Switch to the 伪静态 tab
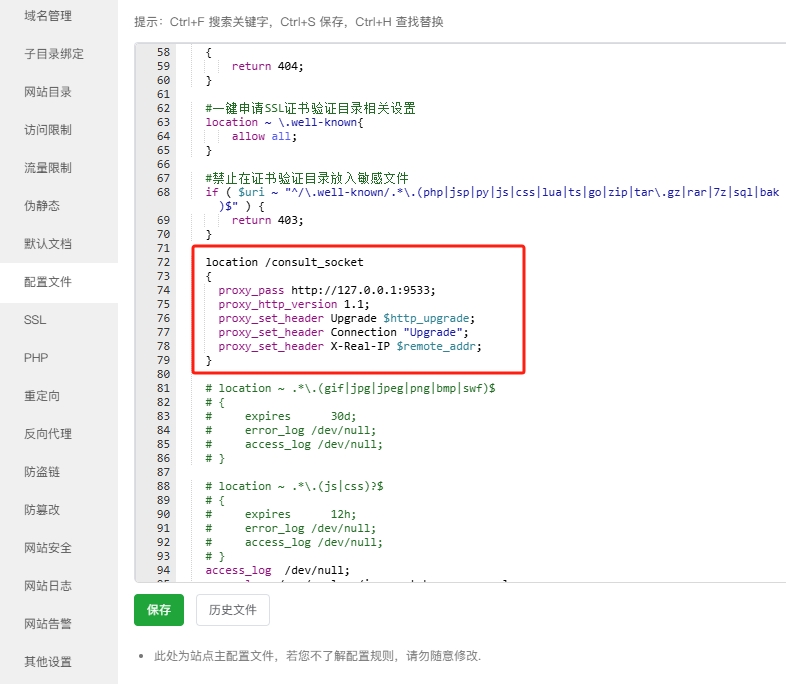The width and height of the screenshot is (786, 684). (x=42, y=206)
